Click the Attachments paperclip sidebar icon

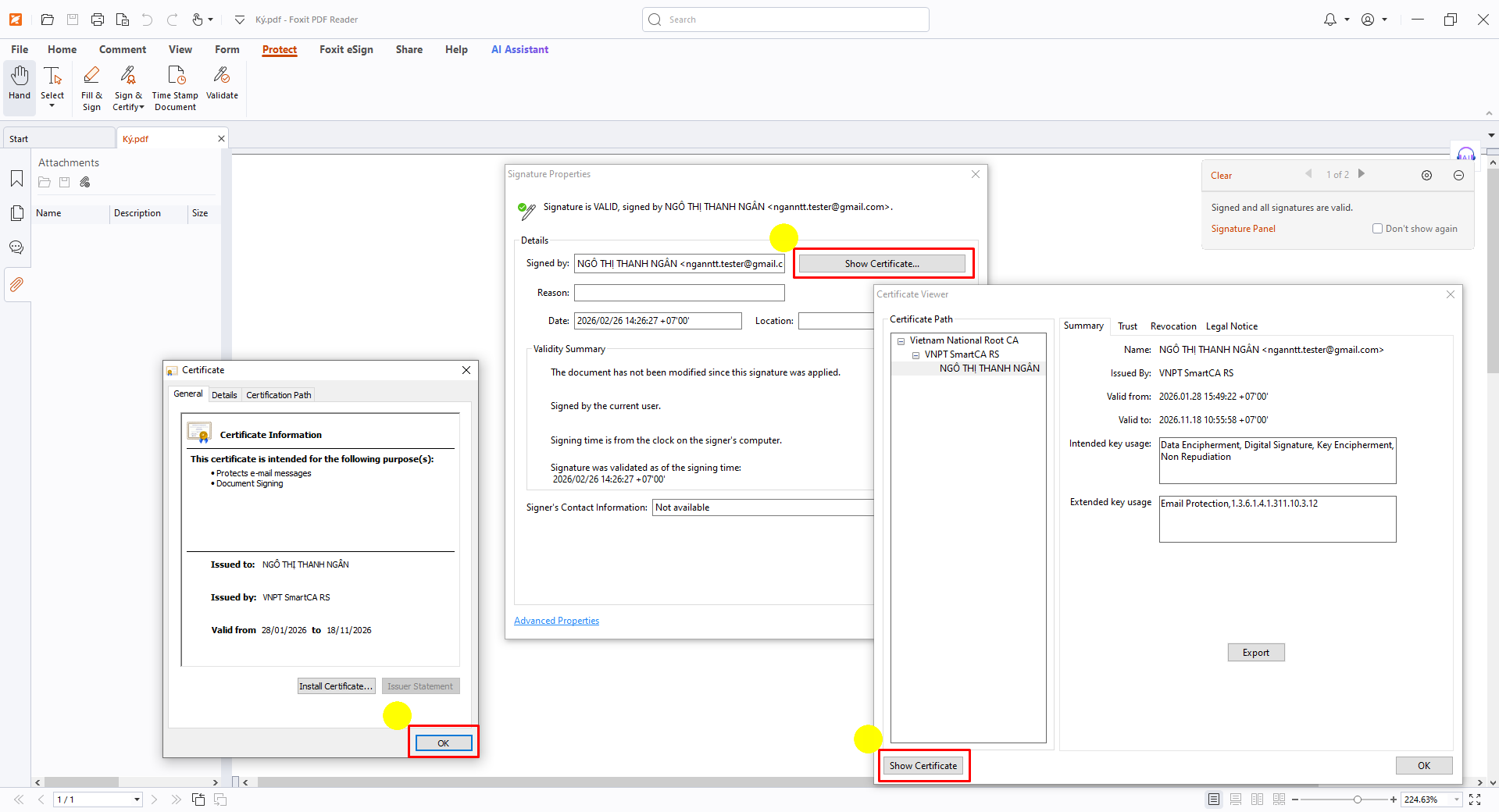16,284
